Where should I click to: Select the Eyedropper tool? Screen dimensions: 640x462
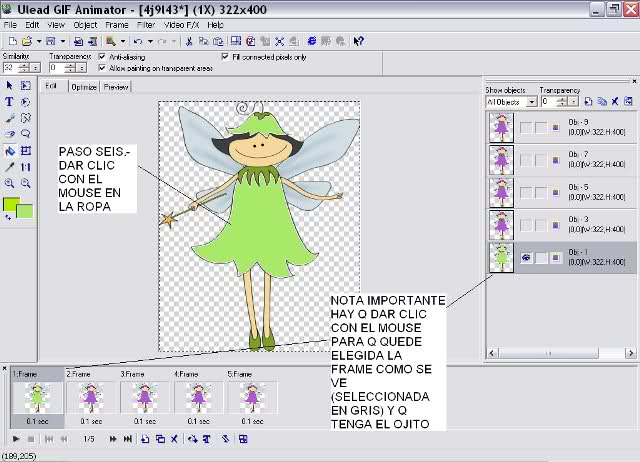pos(9,167)
